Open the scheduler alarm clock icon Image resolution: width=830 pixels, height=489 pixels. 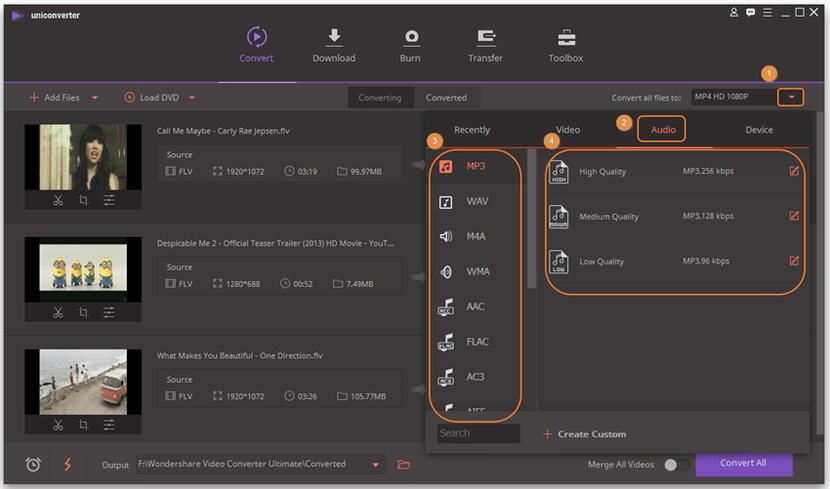(33, 464)
